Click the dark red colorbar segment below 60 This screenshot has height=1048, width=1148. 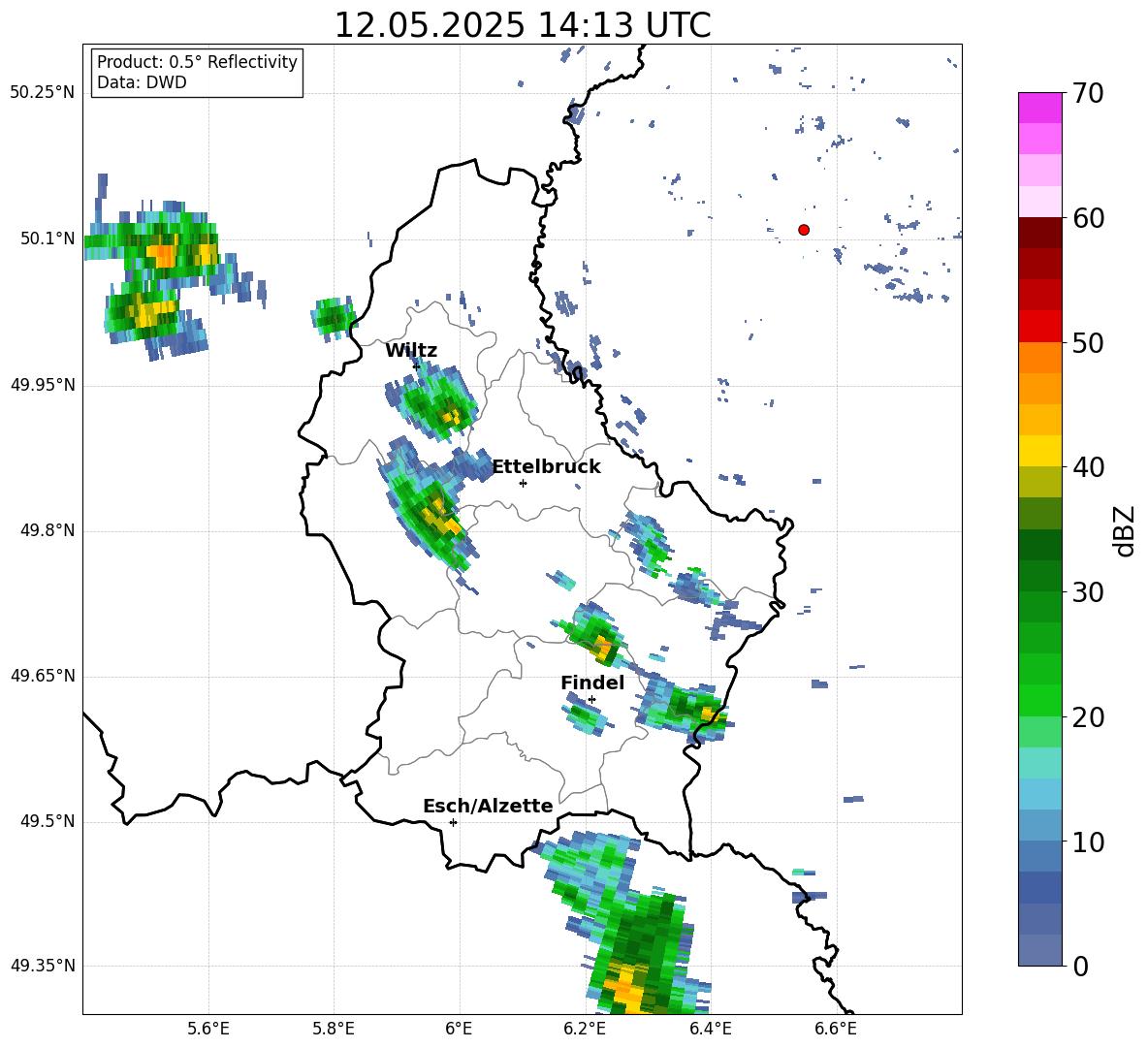(x=1039, y=233)
